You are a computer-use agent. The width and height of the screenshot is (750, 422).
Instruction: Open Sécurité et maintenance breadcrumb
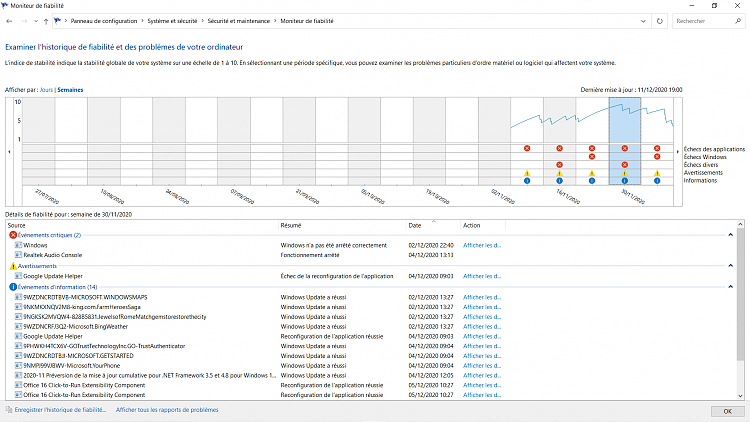(239, 21)
